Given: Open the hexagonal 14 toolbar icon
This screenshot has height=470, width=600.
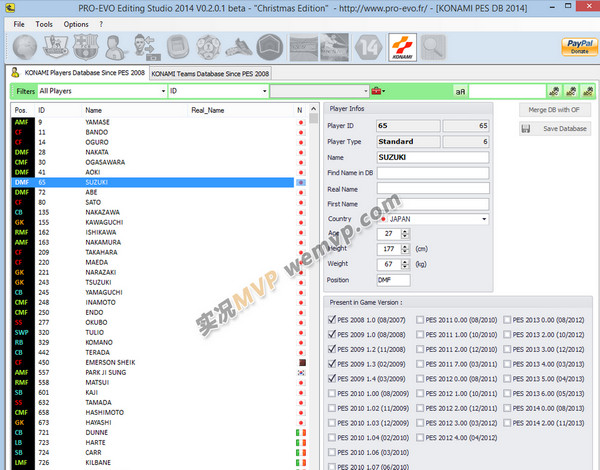Looking at the screenshot, I should pos(368,47).
